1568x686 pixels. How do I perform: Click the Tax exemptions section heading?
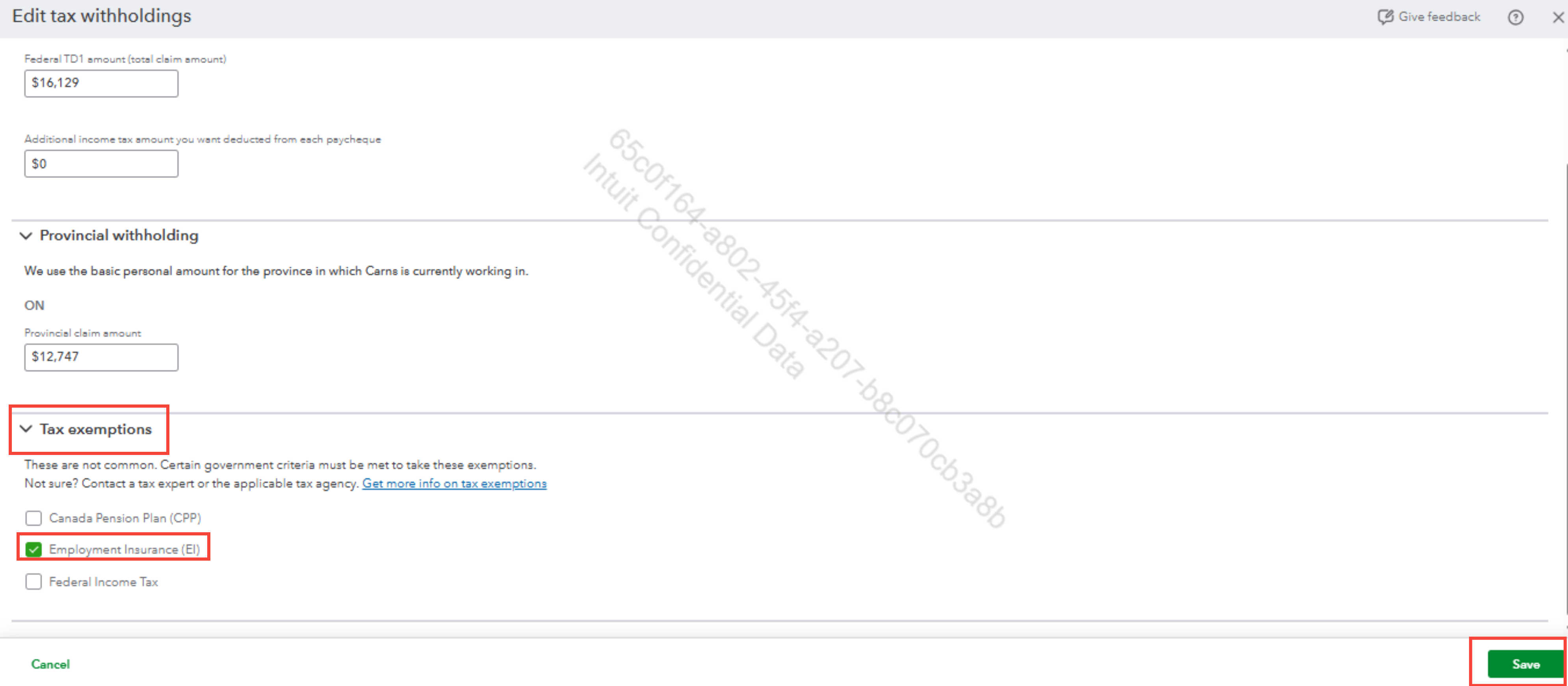pyautogui.click(x=96, y=429)
